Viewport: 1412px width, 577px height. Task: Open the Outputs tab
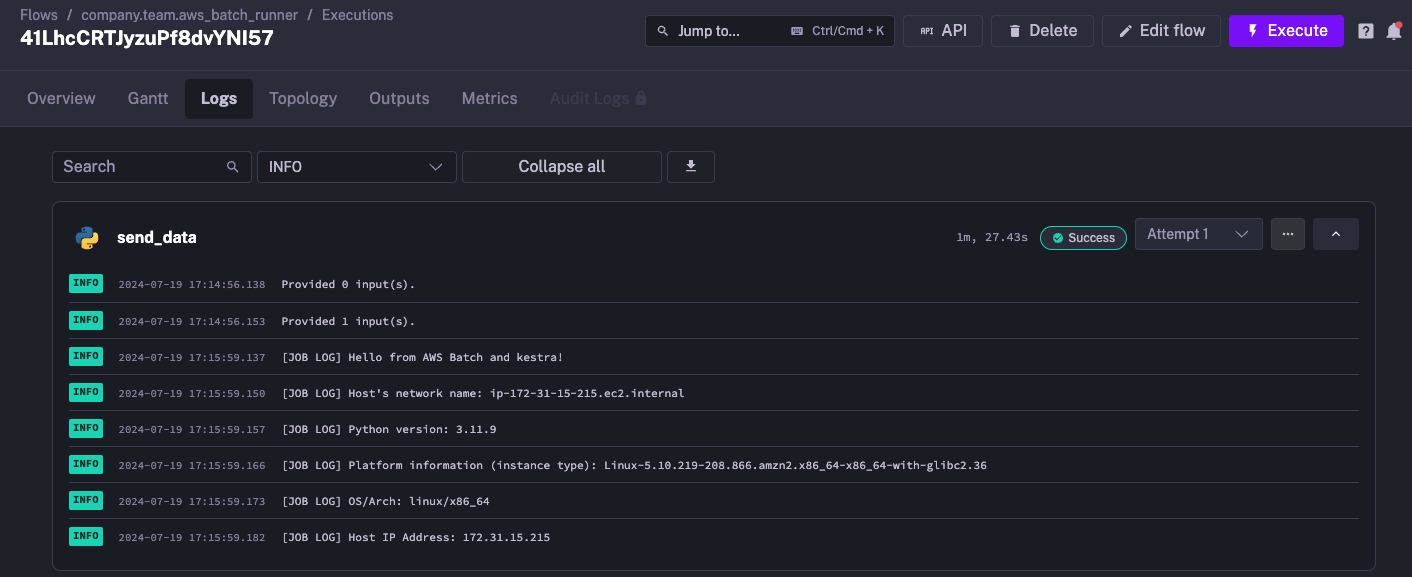coord(399,99)
